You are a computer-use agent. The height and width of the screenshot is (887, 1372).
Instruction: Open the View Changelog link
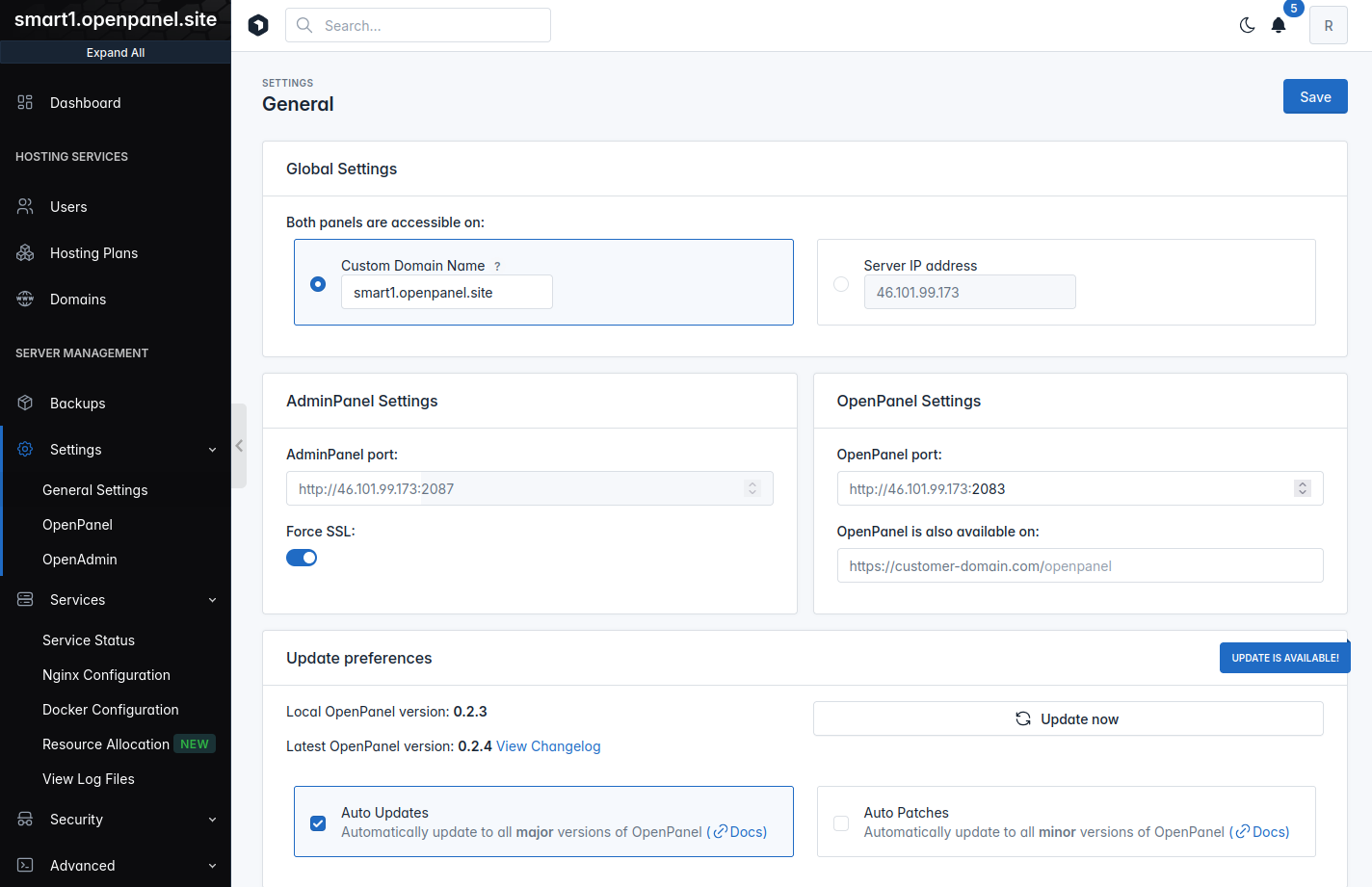(548, 746)
